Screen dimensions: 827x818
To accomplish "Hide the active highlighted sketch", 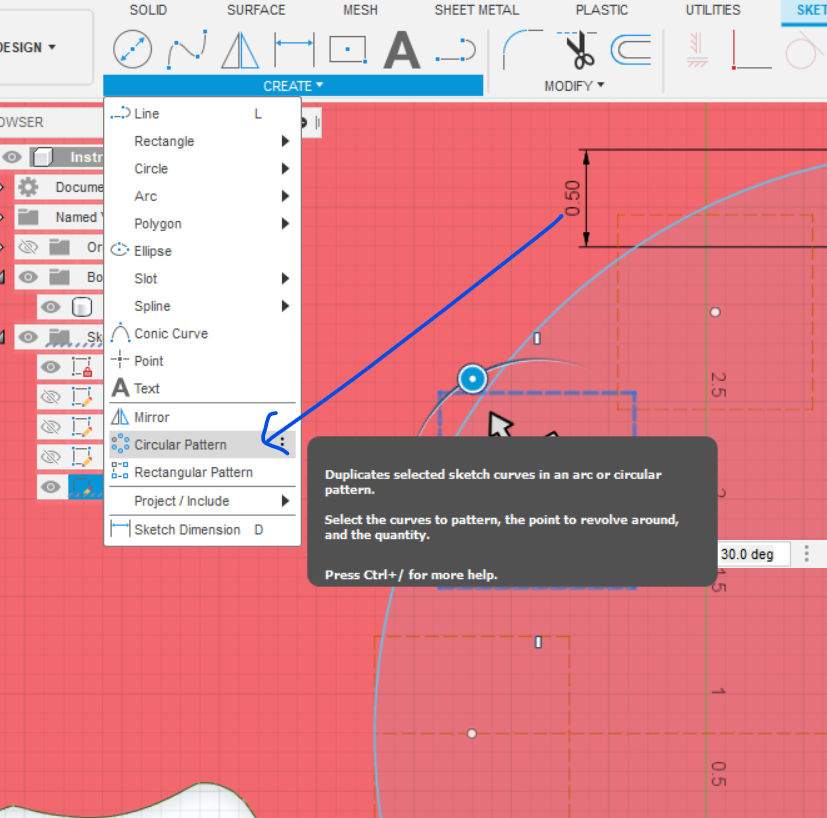I will tap(51, 487).
